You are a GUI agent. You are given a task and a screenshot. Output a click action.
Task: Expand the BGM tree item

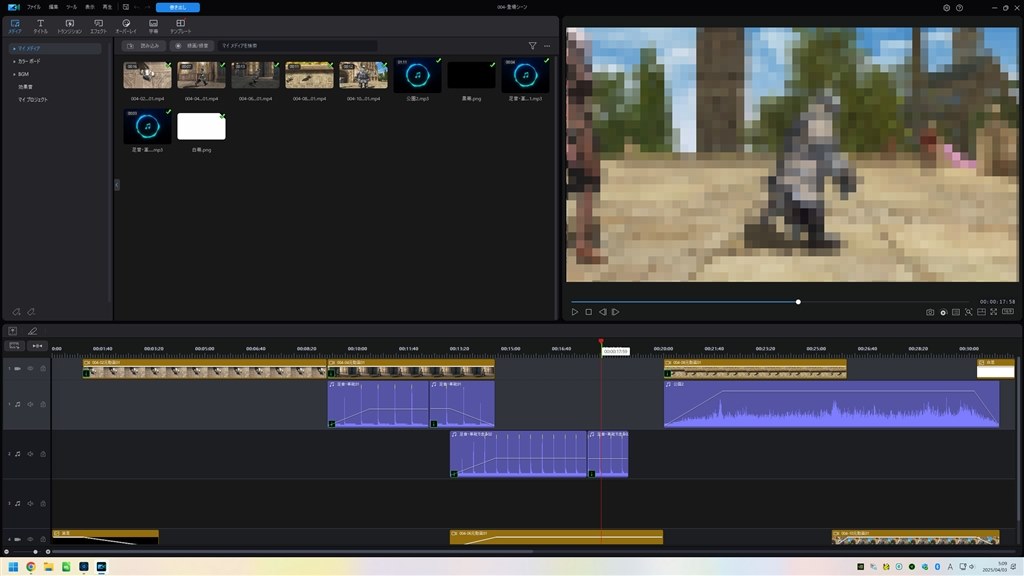click(14, 74)
